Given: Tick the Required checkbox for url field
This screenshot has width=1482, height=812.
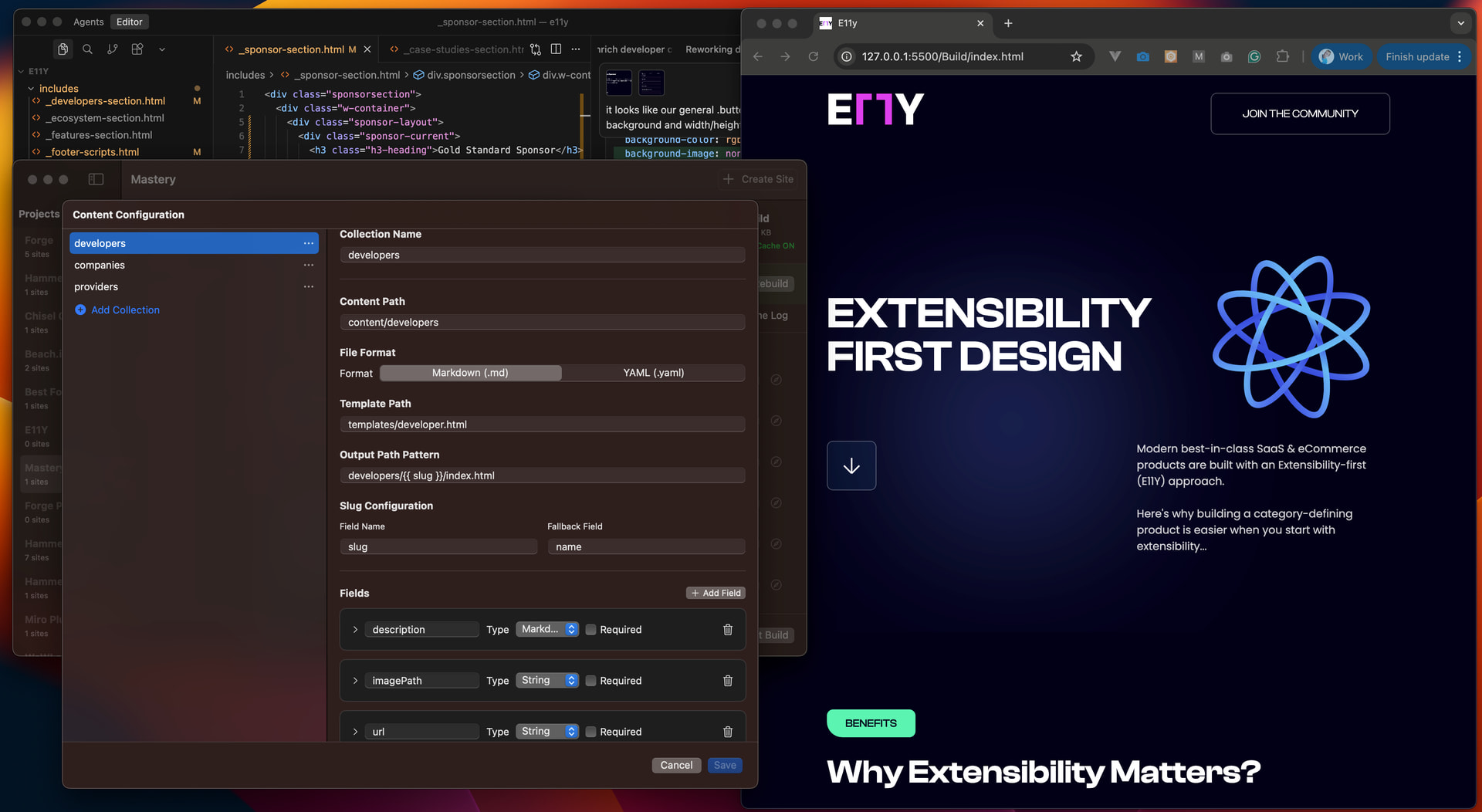Looking at the screenshot, I should (x=591, y=732).
